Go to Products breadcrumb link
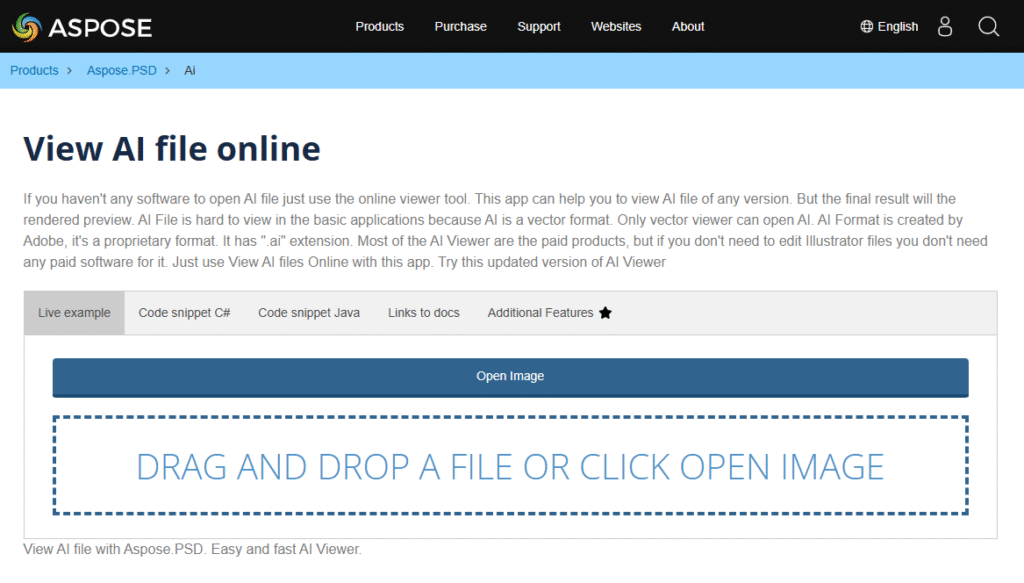Image resolution: width=1024 pixels, height=583 pixels. click(34, 71)
